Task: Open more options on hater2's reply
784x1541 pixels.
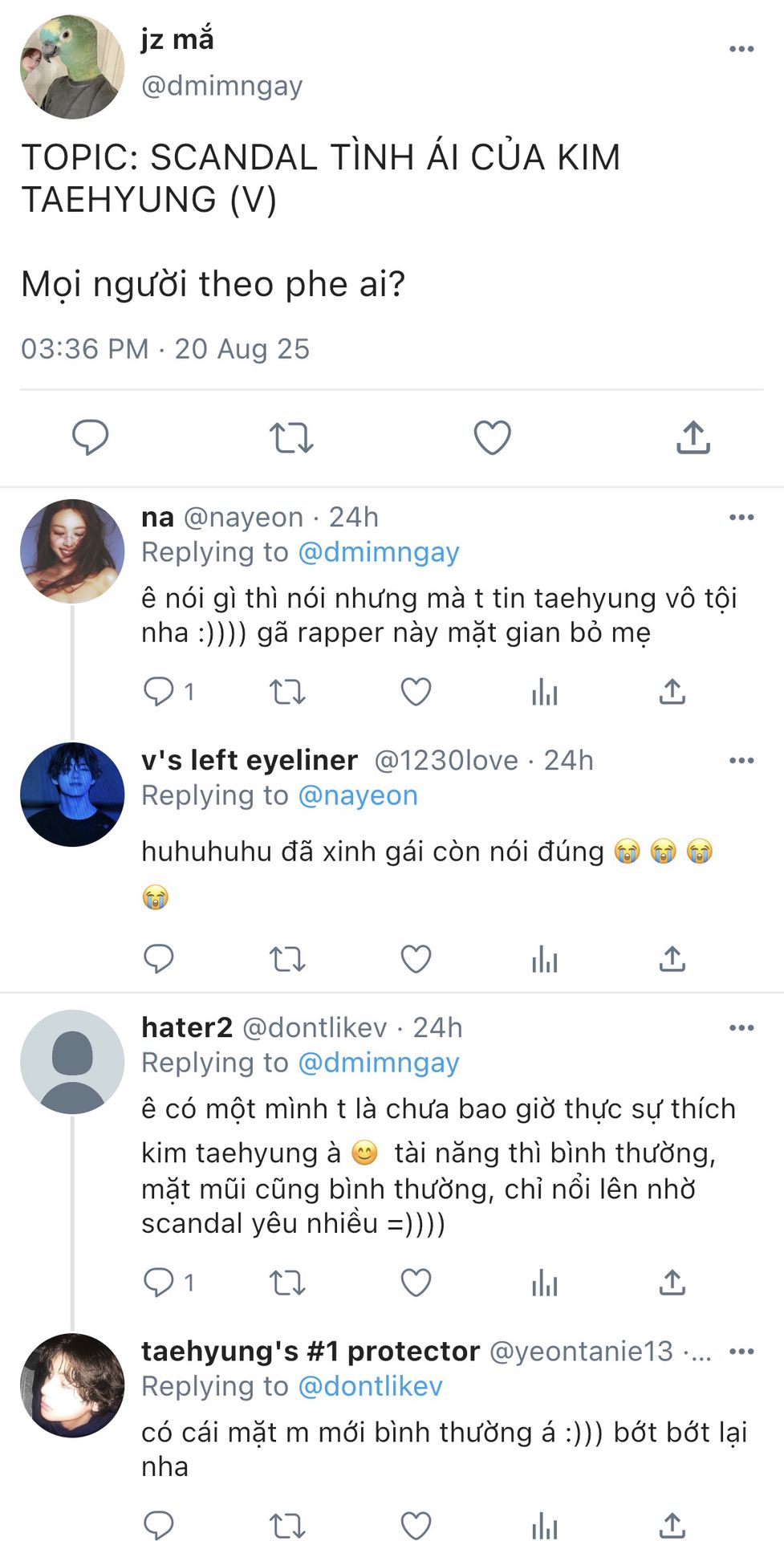Action: (741, 1028)
